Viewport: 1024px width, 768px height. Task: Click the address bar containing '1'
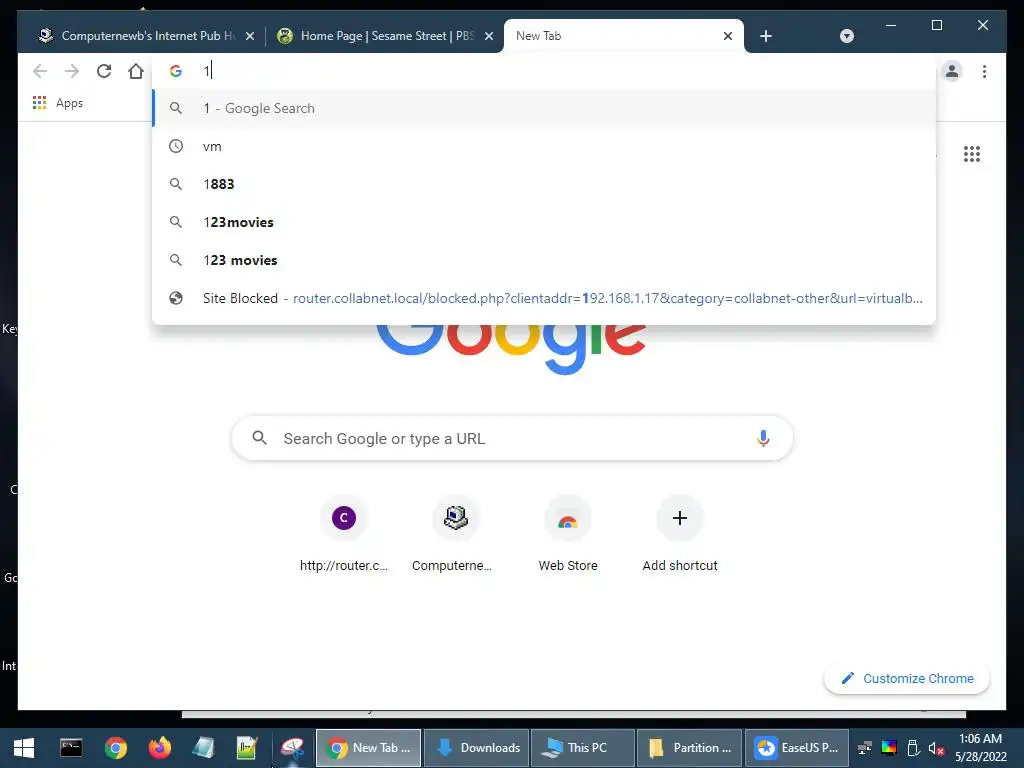544,71
